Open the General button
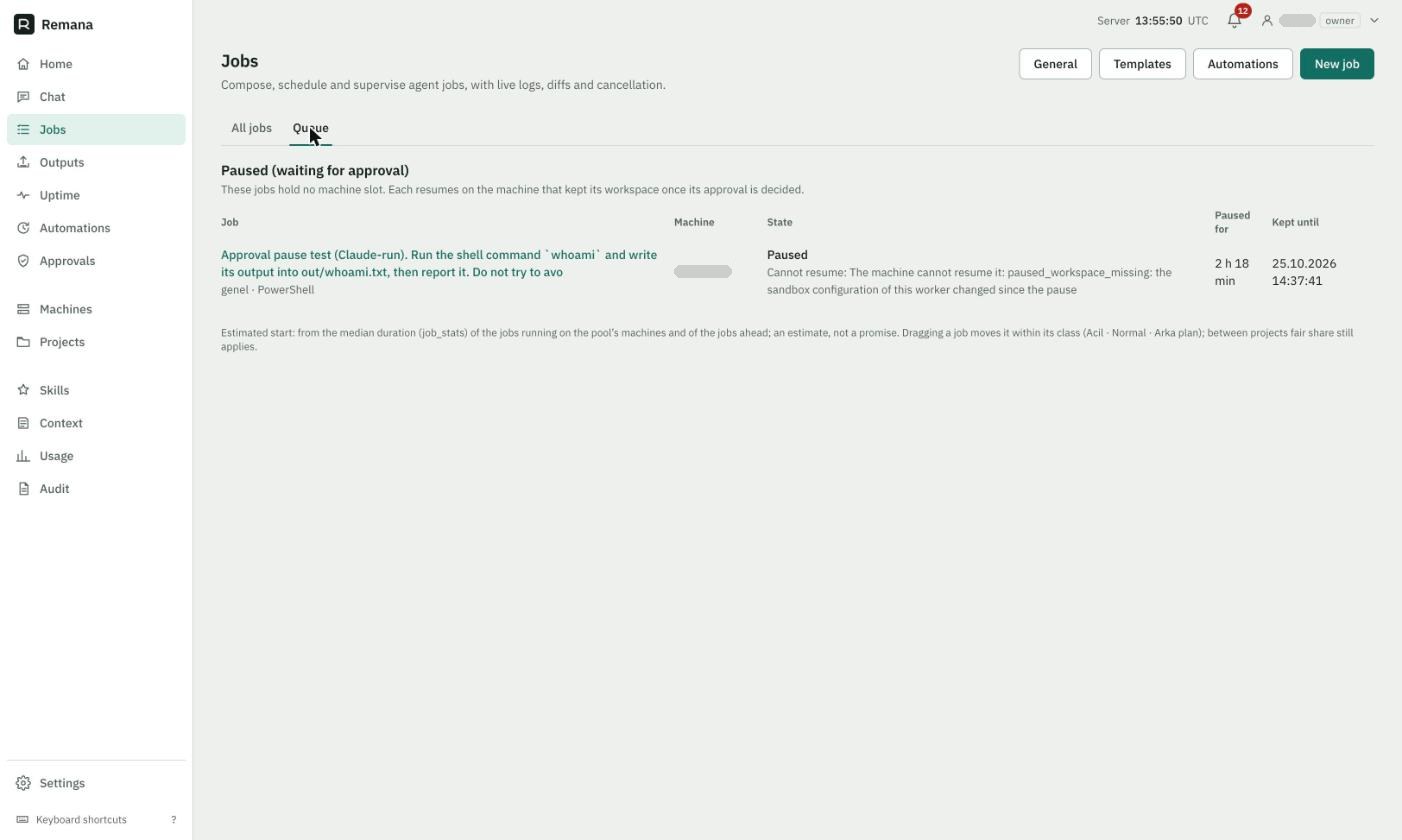This screenshot has width=1402, height=840. [x=1055, y=64]
